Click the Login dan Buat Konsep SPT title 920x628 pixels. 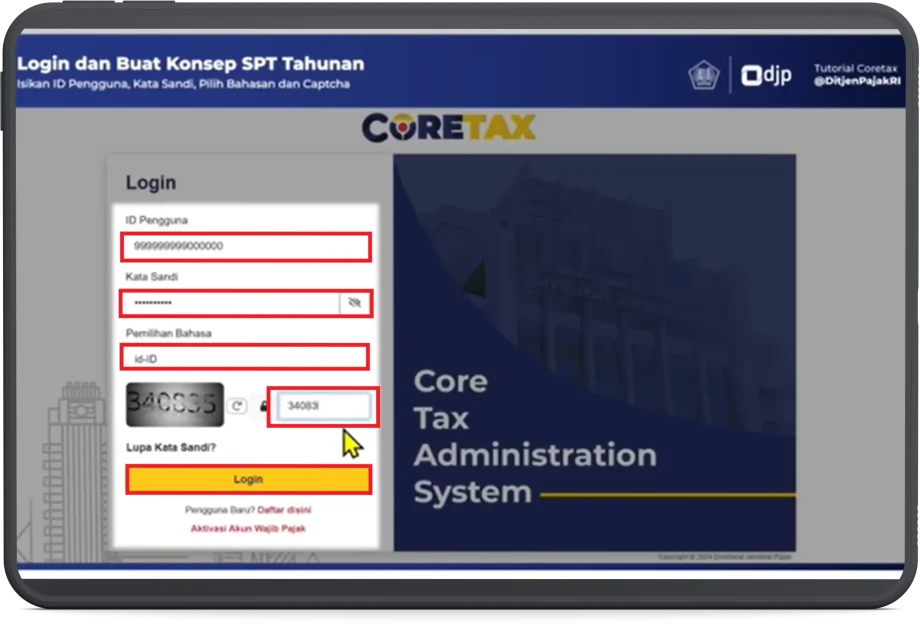pos(190,64)
